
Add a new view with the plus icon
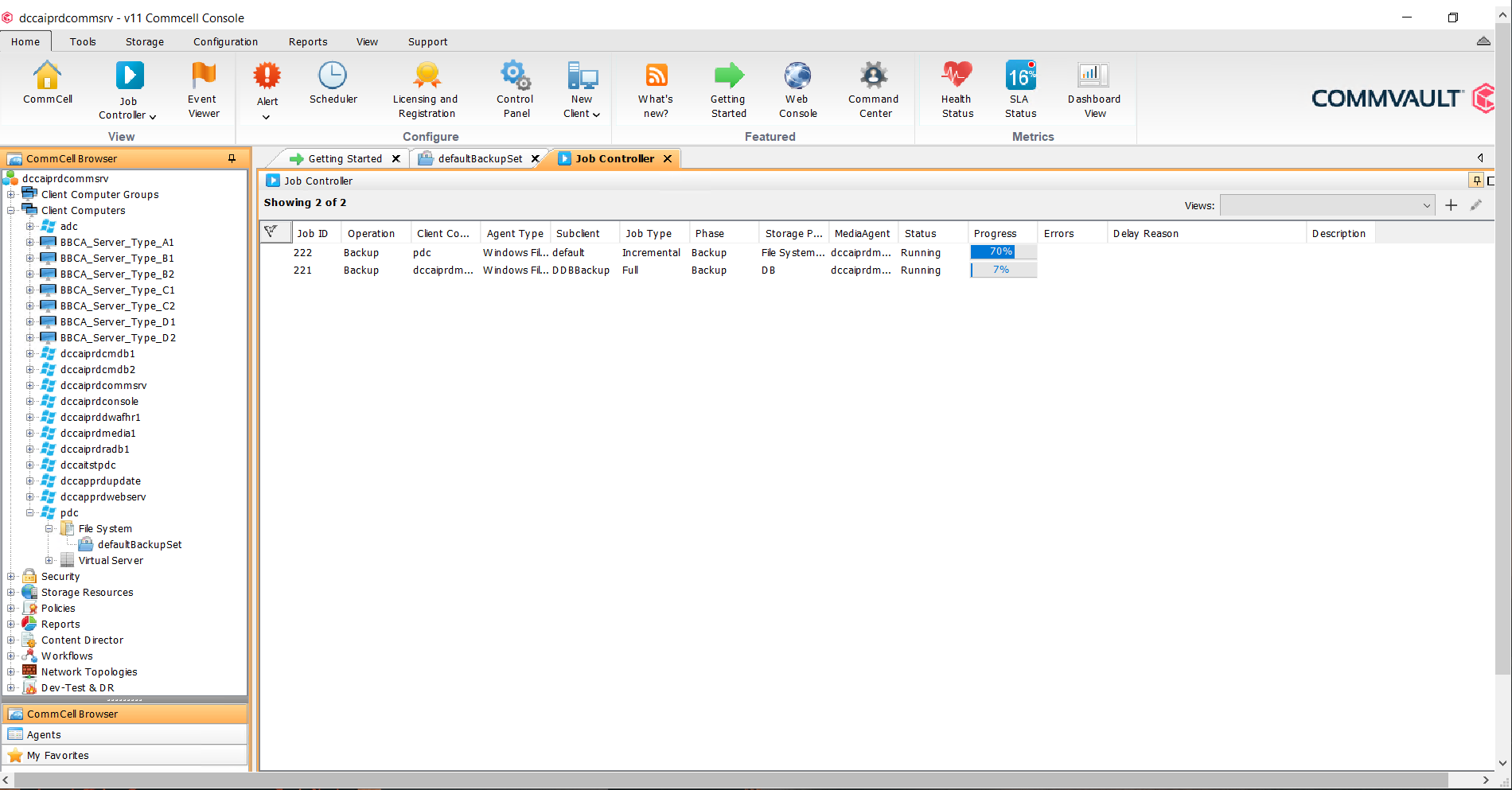[1451, 205]
